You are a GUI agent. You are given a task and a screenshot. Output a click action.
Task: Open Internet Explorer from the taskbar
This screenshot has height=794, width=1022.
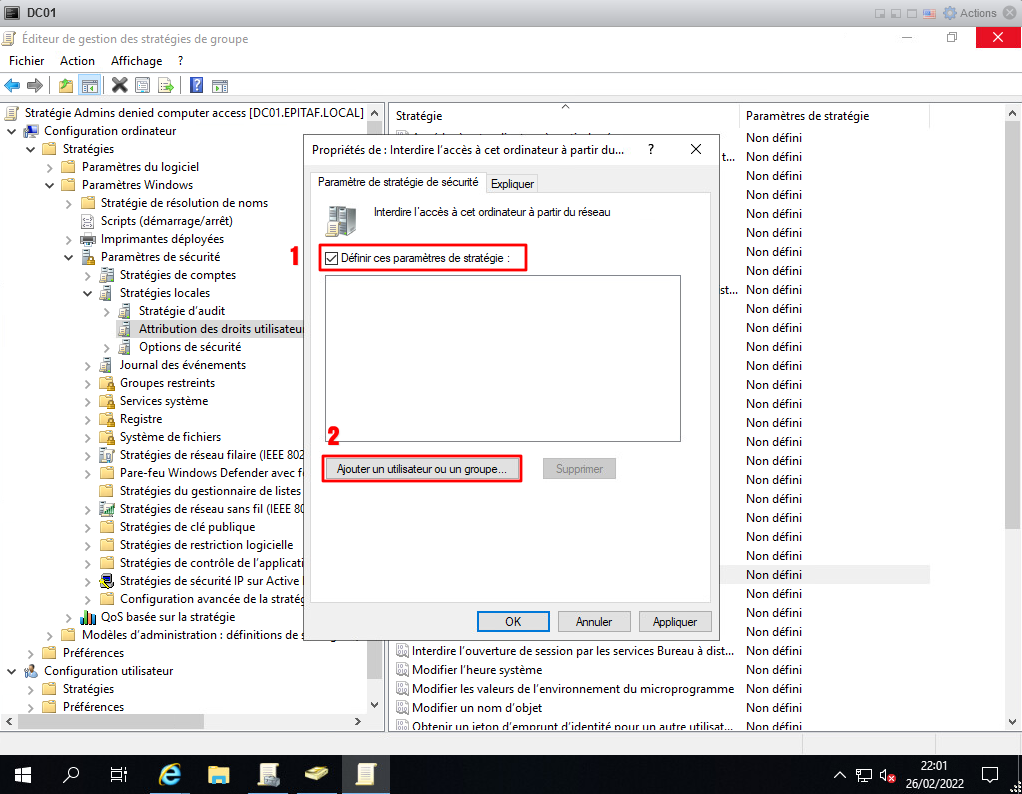click(x=171, y=774)
